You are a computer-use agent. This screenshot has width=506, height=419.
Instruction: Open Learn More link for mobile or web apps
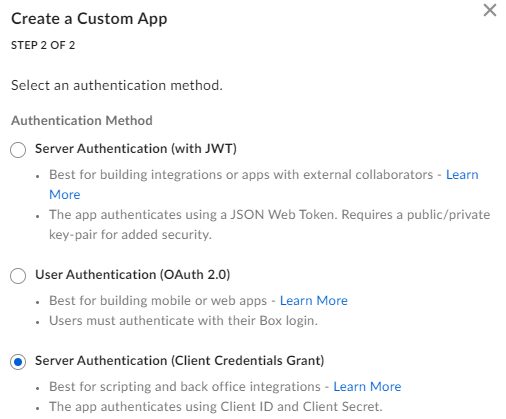(x=314, y=301)
